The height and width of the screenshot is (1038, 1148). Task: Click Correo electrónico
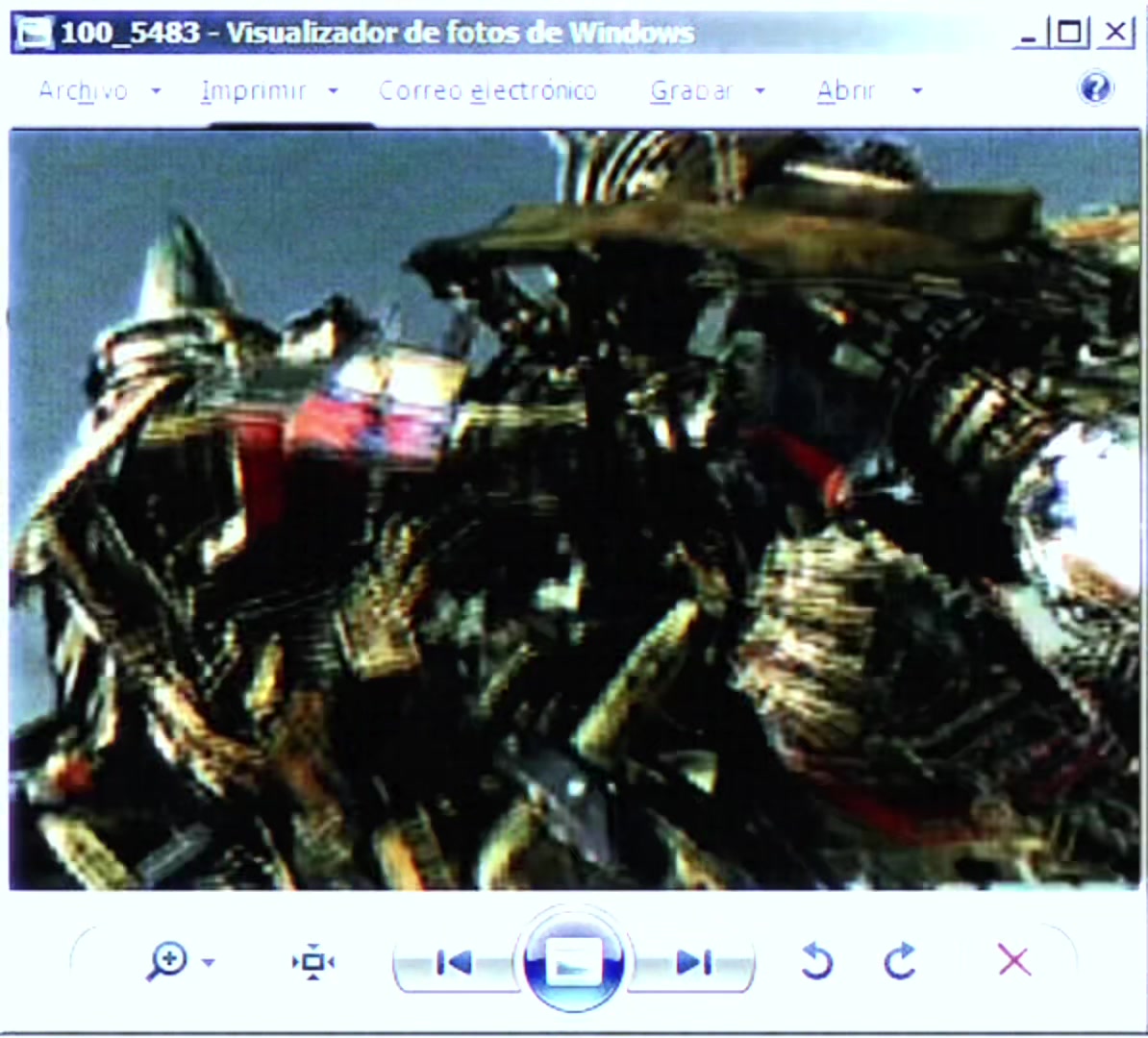coord(487,90)
